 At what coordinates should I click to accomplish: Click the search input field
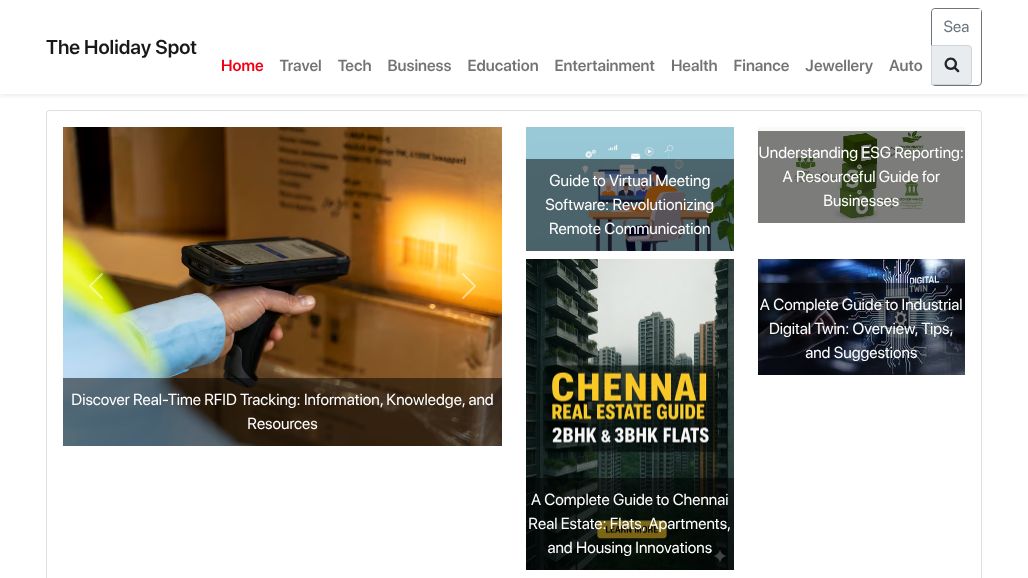click(956, 27)
